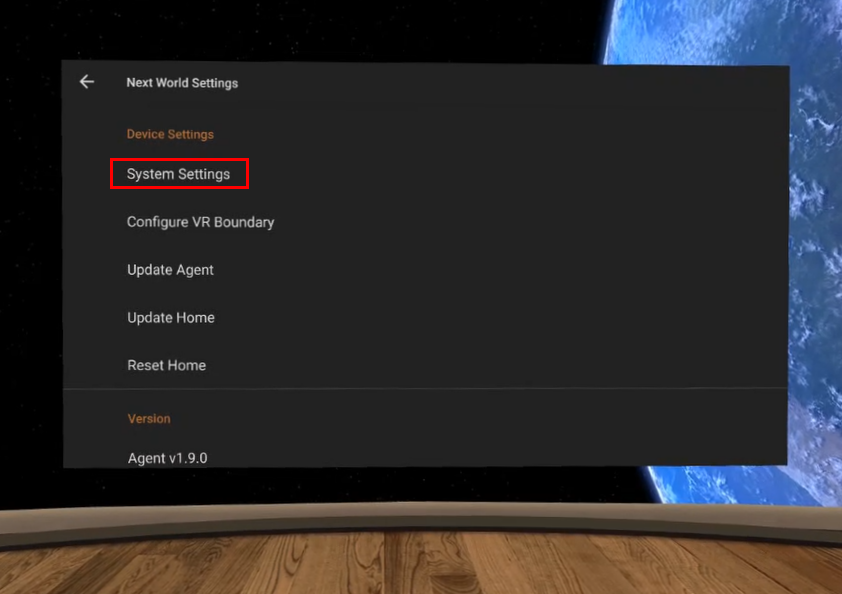Click Reset Home option
Viewport: 842px width, 594px height.
click(x=166, y=366)
